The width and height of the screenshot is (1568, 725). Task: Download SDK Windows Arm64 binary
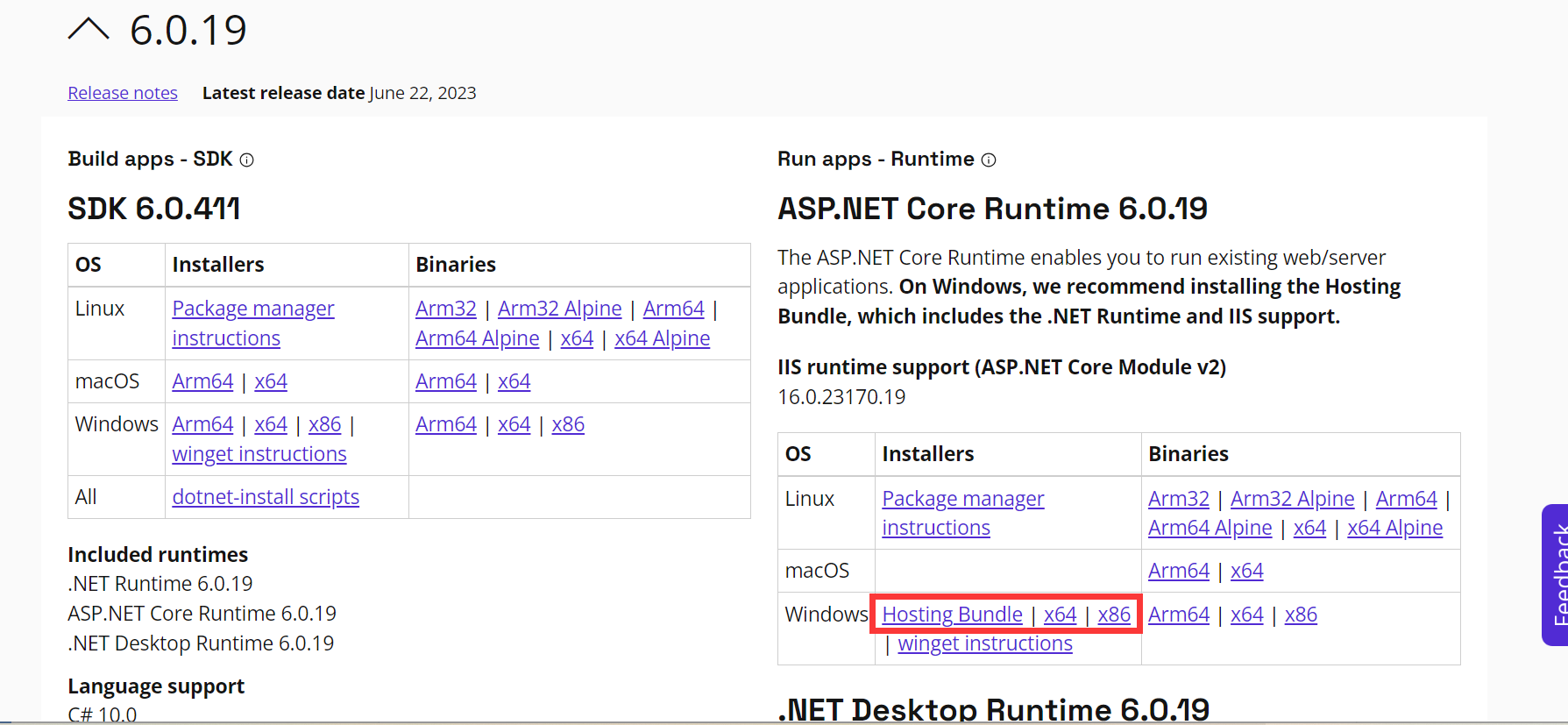coord(446,424)
